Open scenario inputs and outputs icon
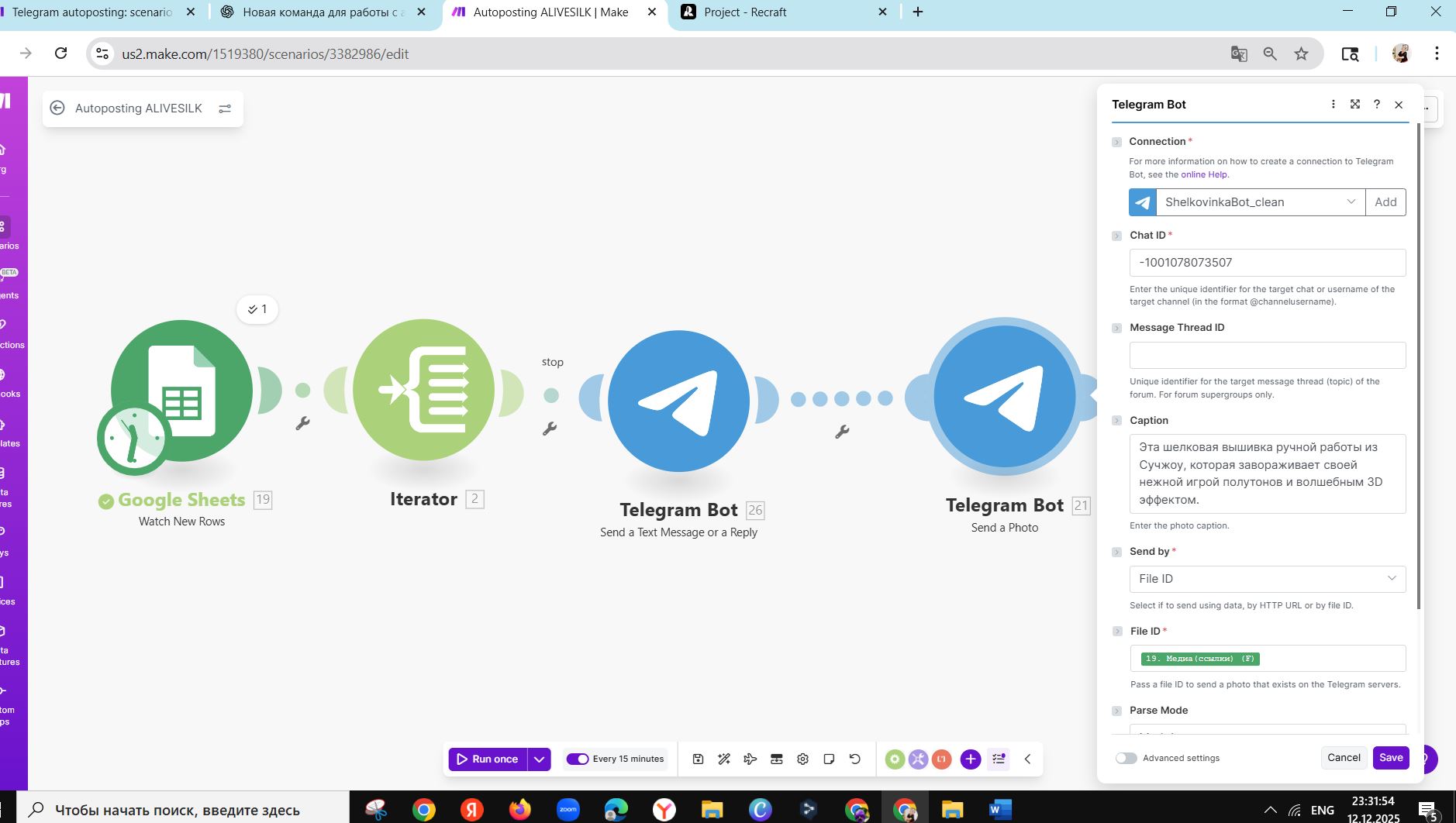1456x823 pixels. [776, 759]
